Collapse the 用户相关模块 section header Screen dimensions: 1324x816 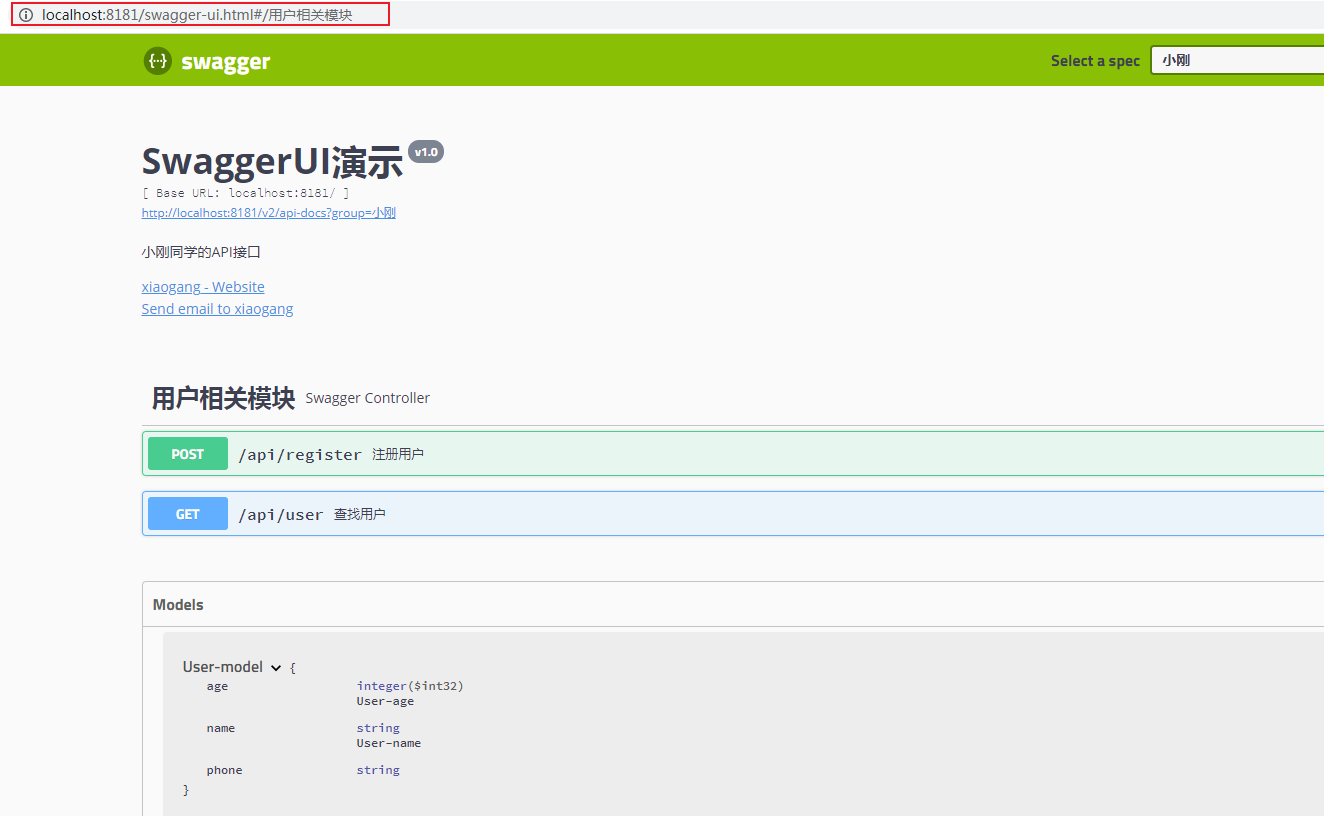pos(733,398)
